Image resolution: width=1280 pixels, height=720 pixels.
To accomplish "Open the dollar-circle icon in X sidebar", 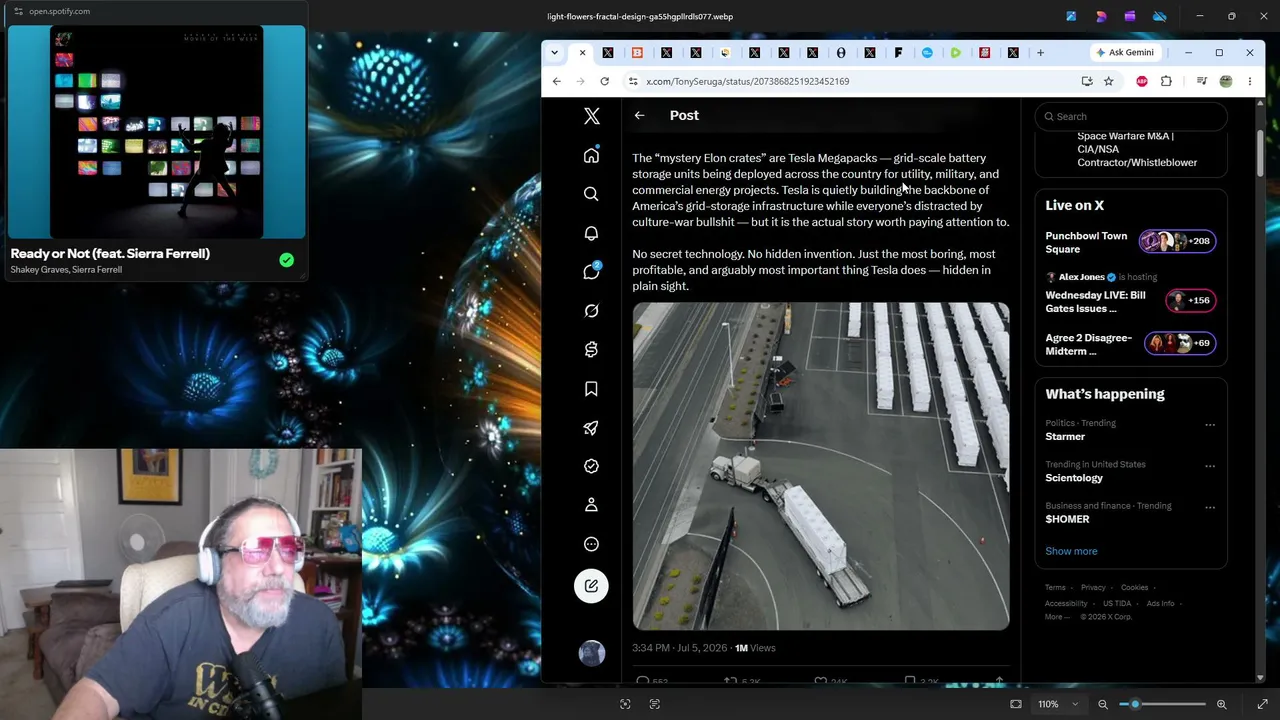I will [x=591, y=349].
